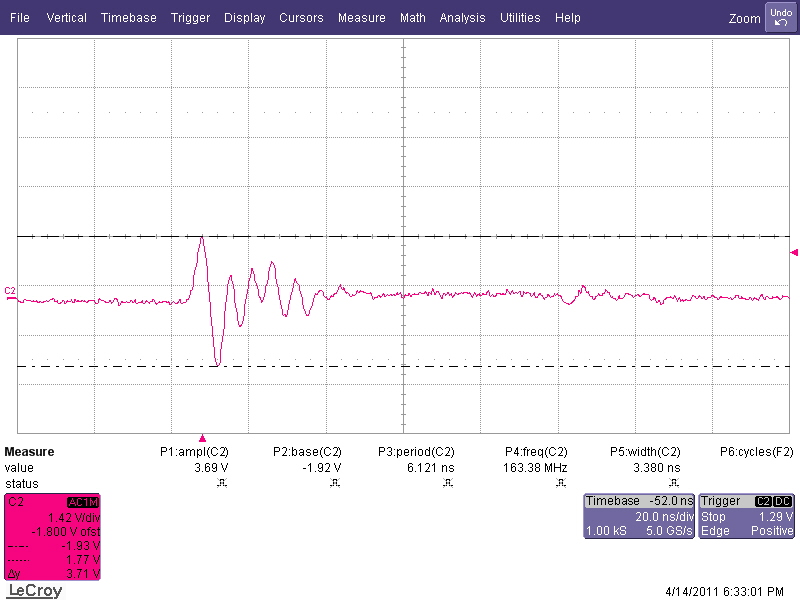Click the -1.92 V base value
Viewport: 800px width, 600px height.
(322, 468)
